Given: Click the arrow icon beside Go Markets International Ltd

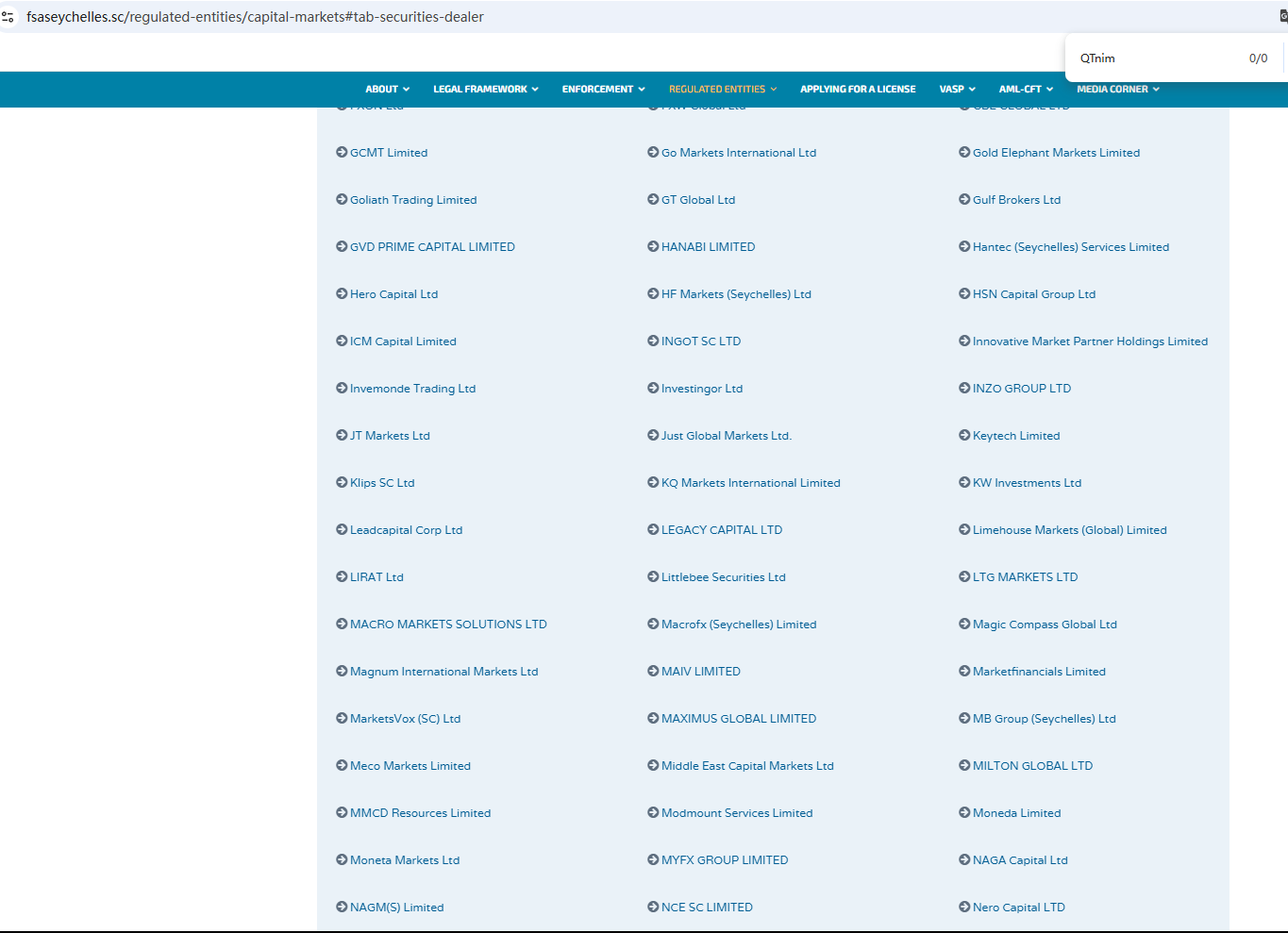Looking at the screenshot, I should pyautogui.click(x=653, y=152).
